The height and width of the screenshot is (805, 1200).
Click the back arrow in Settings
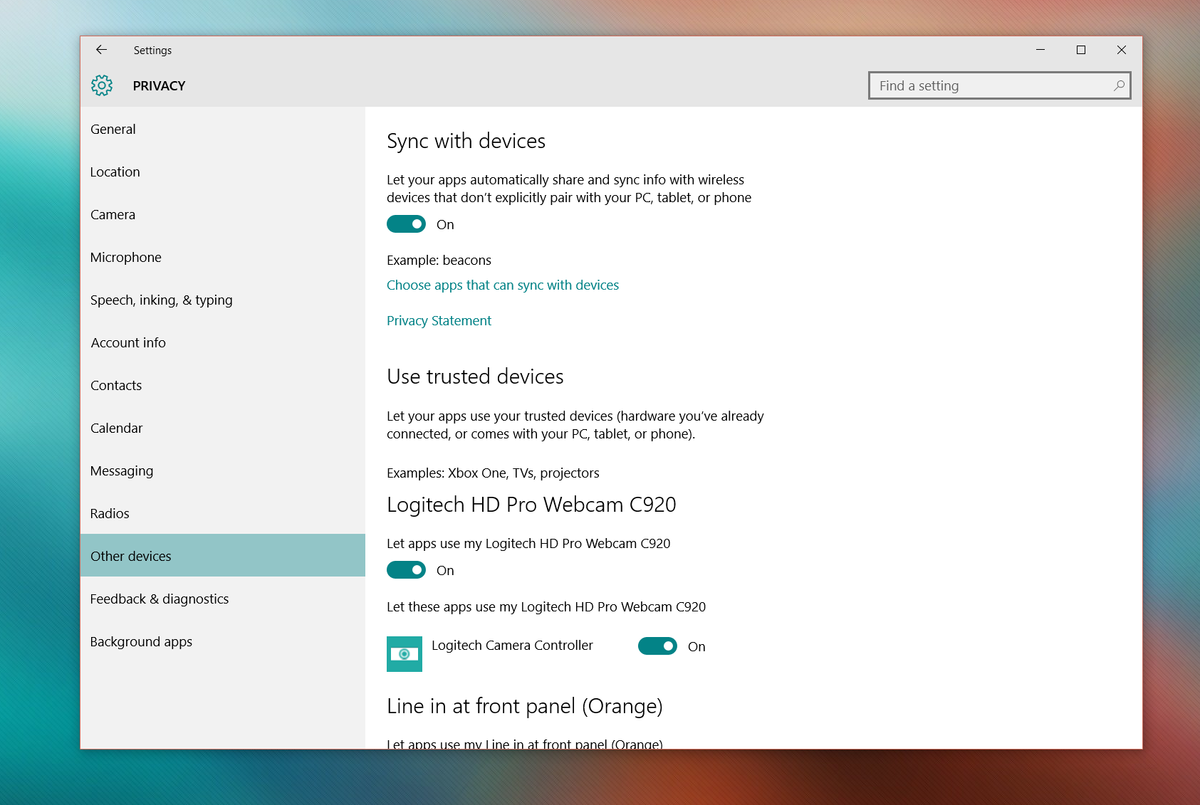[x=101, y=49]
